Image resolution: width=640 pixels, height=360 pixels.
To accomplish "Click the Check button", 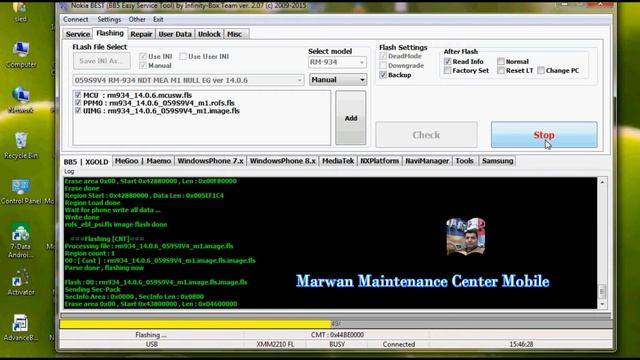I will (x=426, y=135).
